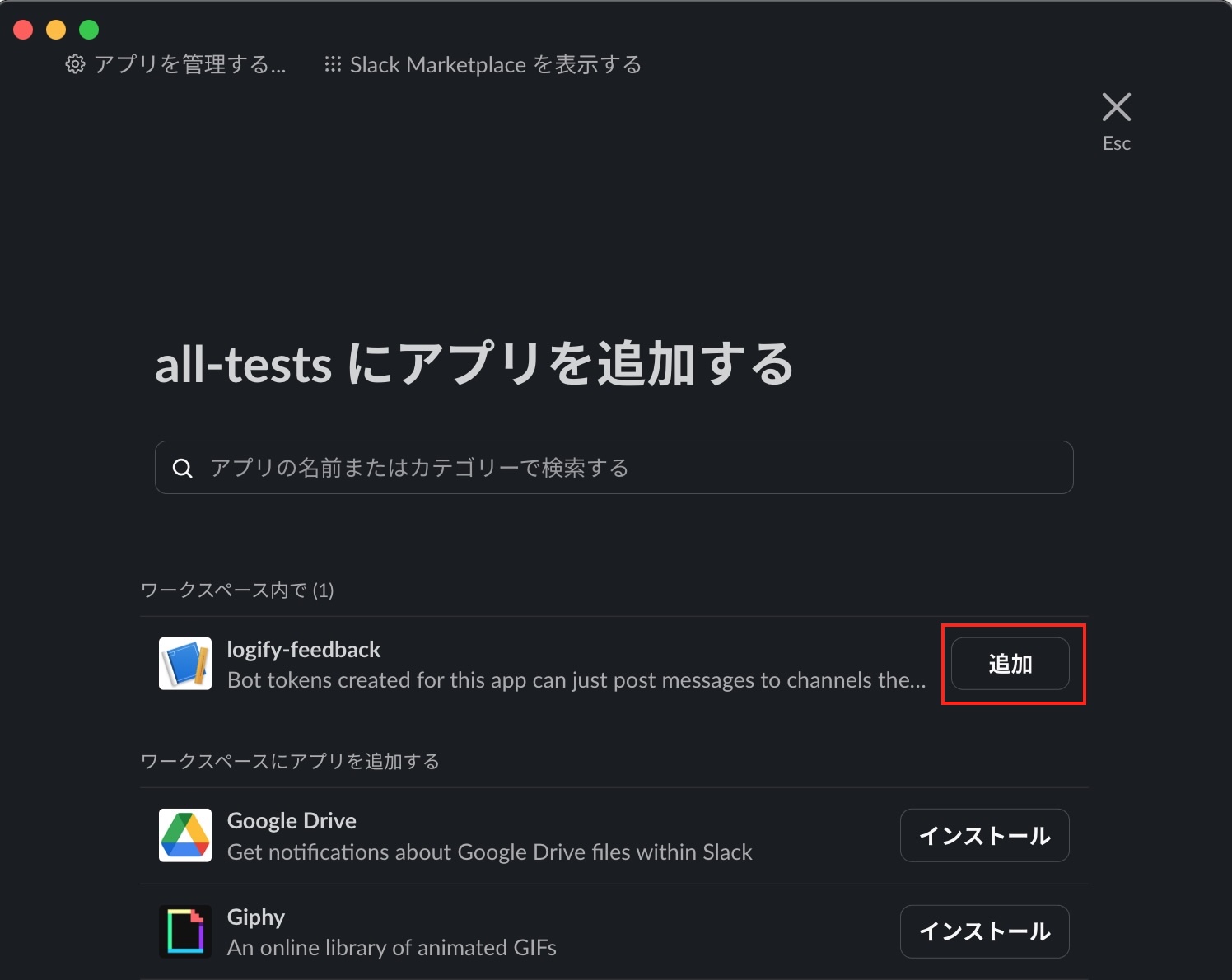Close the dialog with the X icon

(1116, 107)
